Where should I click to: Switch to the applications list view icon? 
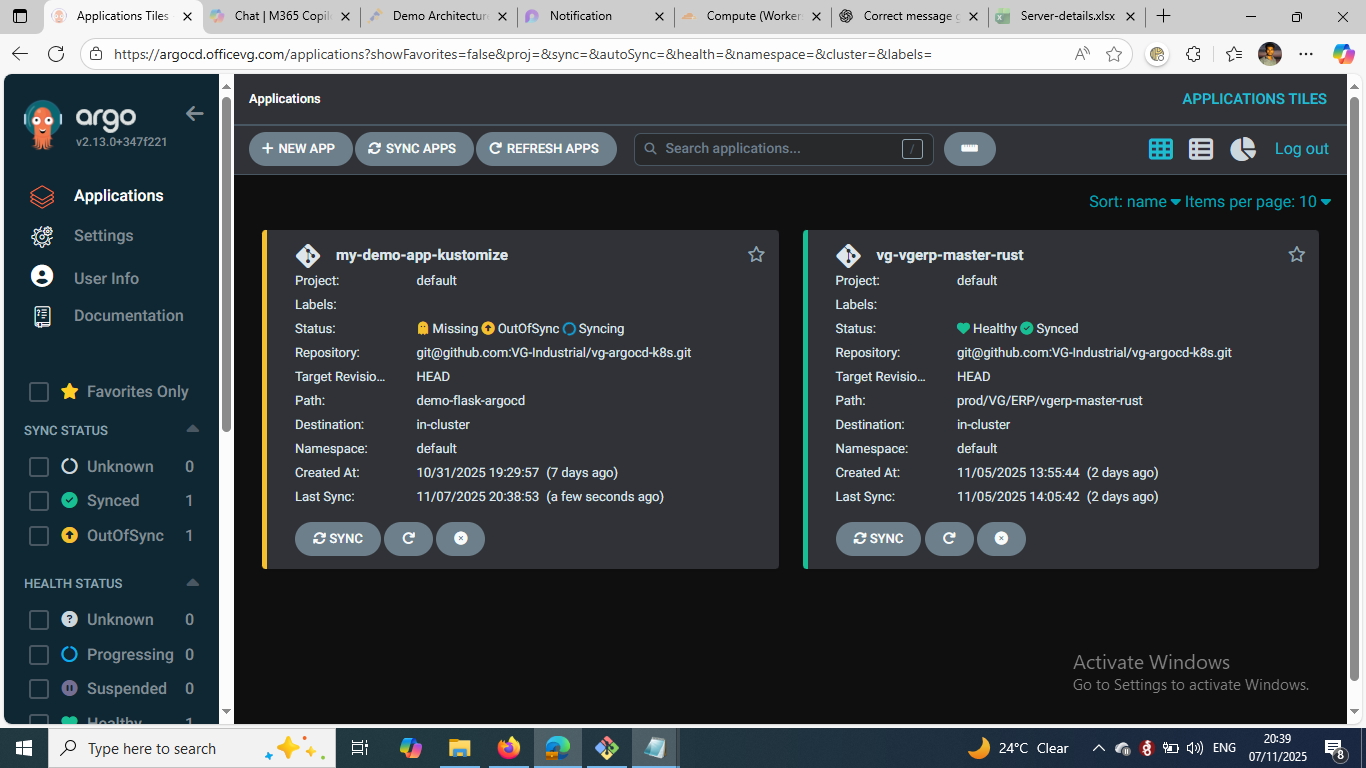1201,149
